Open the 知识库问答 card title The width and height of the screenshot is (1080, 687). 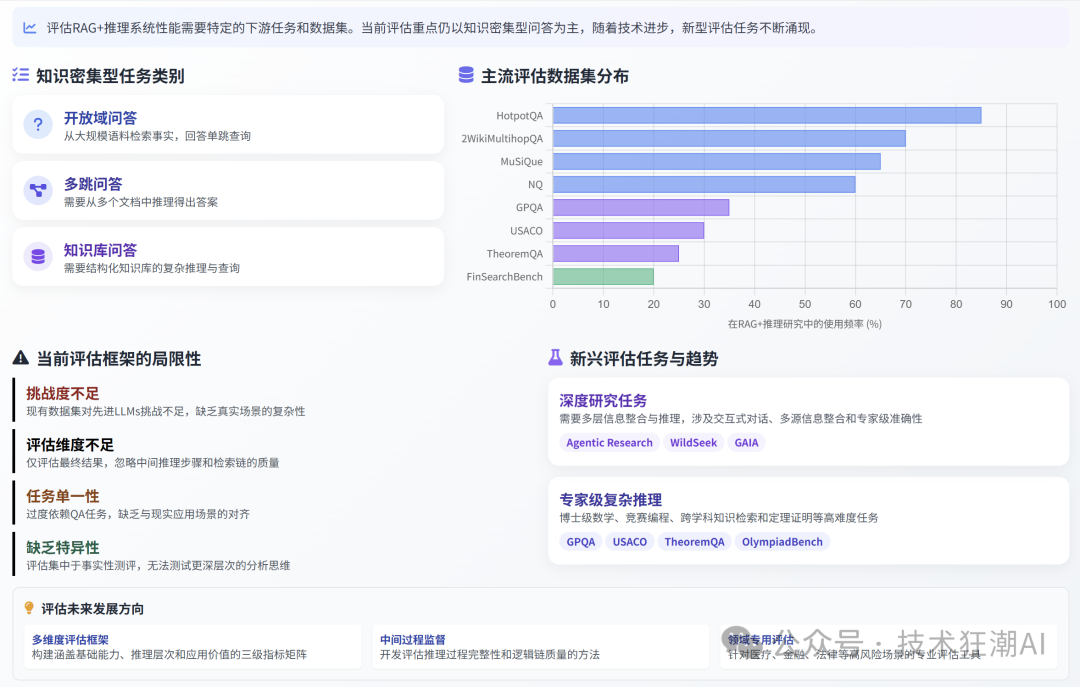pos(101,250)
